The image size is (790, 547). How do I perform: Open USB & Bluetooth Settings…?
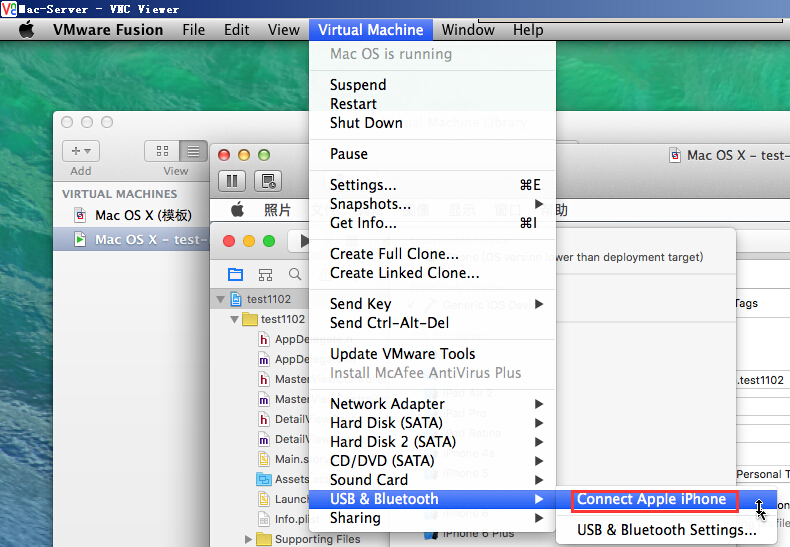coord(666,530)
